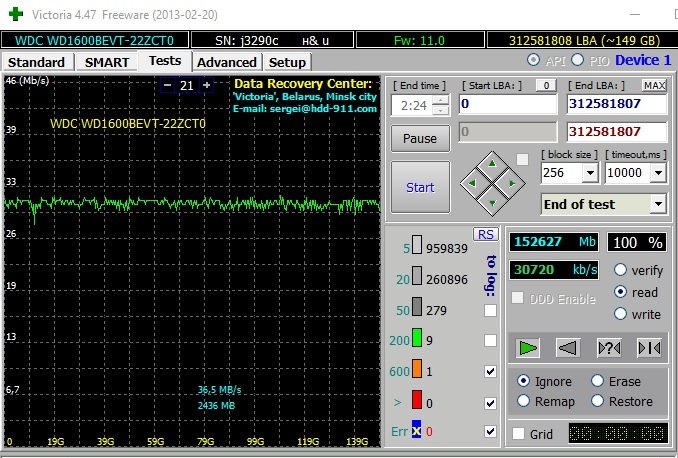
Task: Switch to the Setup tab
Action: [287, 62]
